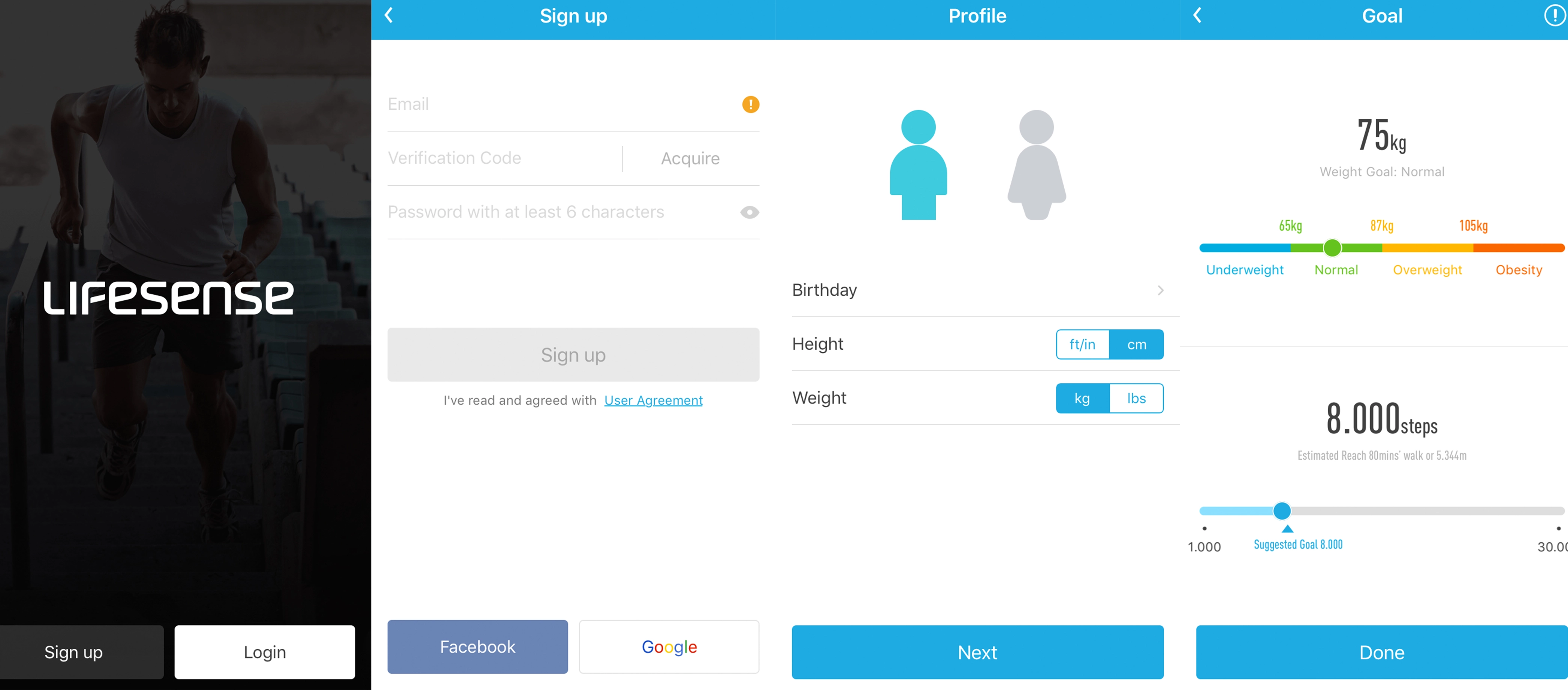This screenshot has height=690, width=1568.
Task: Open the User Agreement link
Action: coord(653,400)
